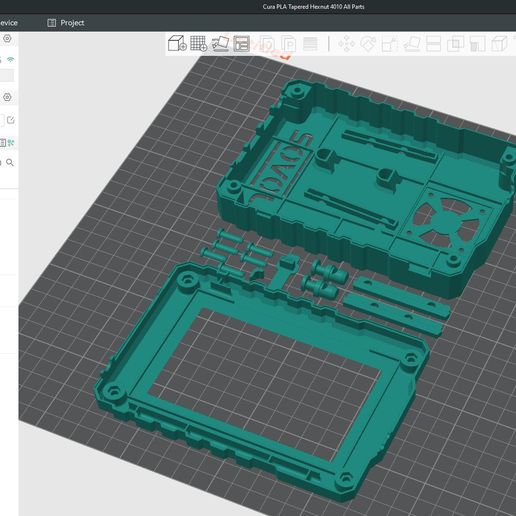Select the Lay on face tool
Screen dimensions: 516x516
click(x=412, y=44)
